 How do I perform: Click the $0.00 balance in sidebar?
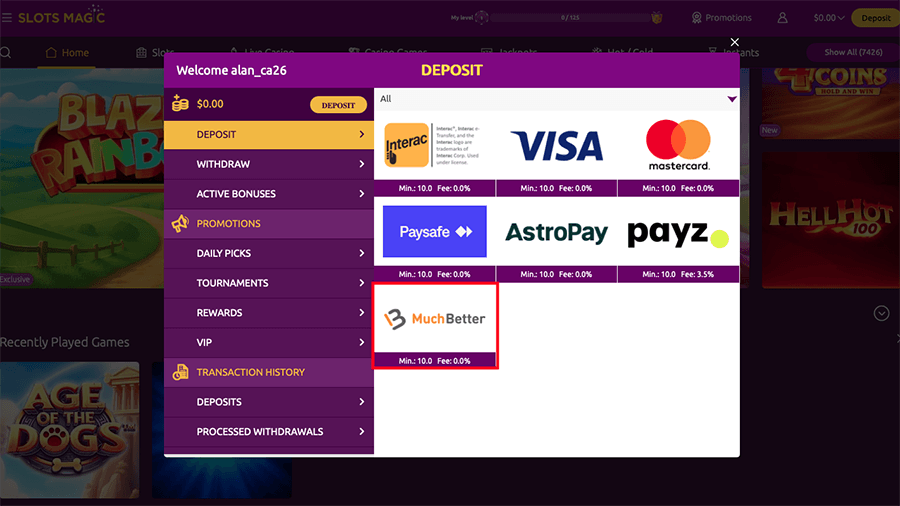click(210, 104)
